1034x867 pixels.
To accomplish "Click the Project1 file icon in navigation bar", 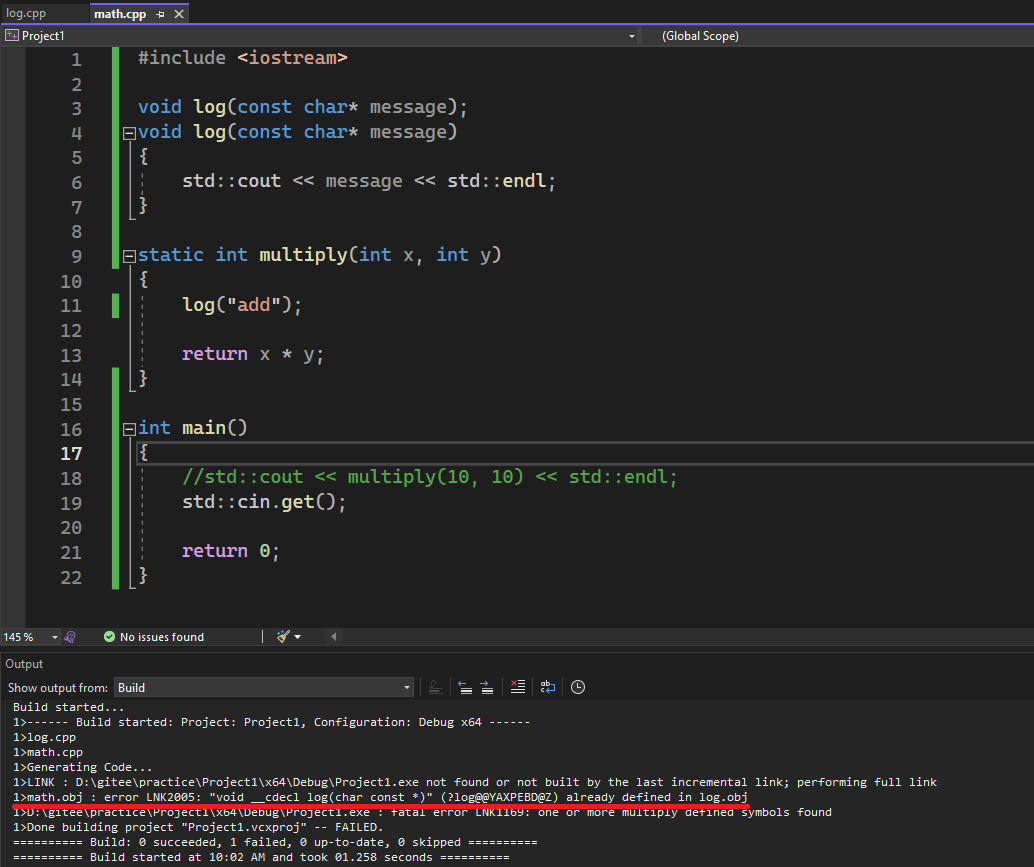I will [x=12, y=36].
